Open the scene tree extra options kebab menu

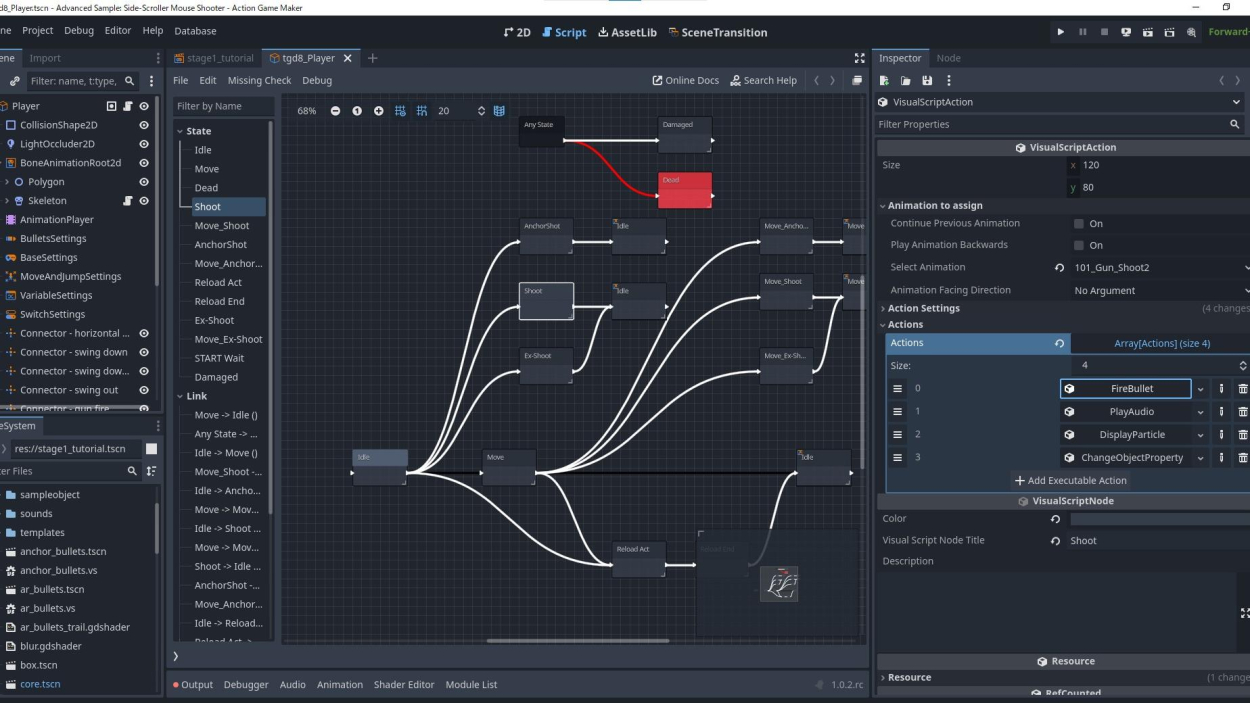click(152, 81)
